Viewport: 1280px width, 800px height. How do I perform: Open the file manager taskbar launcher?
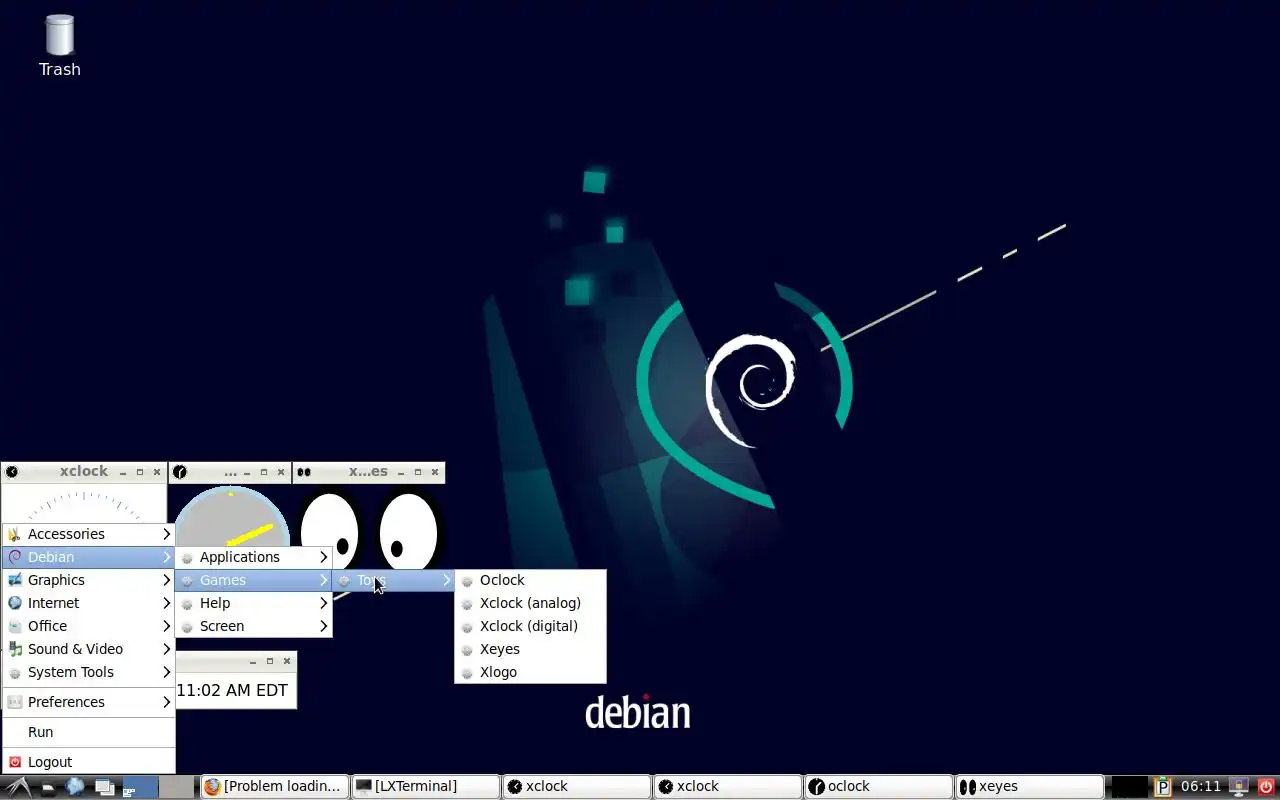click(x=47, y=787)
